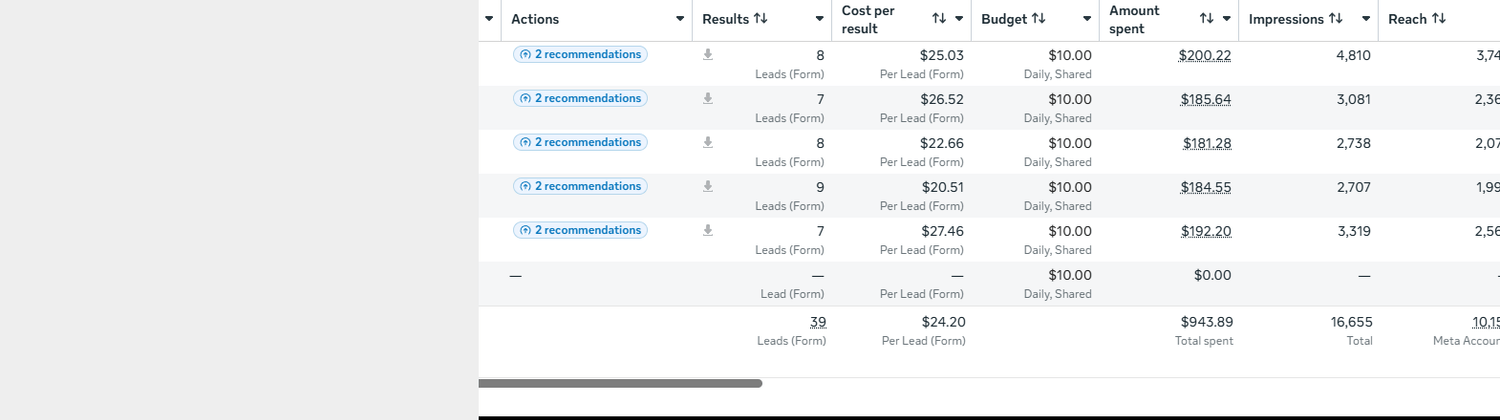Click the $181.28 amount spent link

click(x=1207, y=144)
